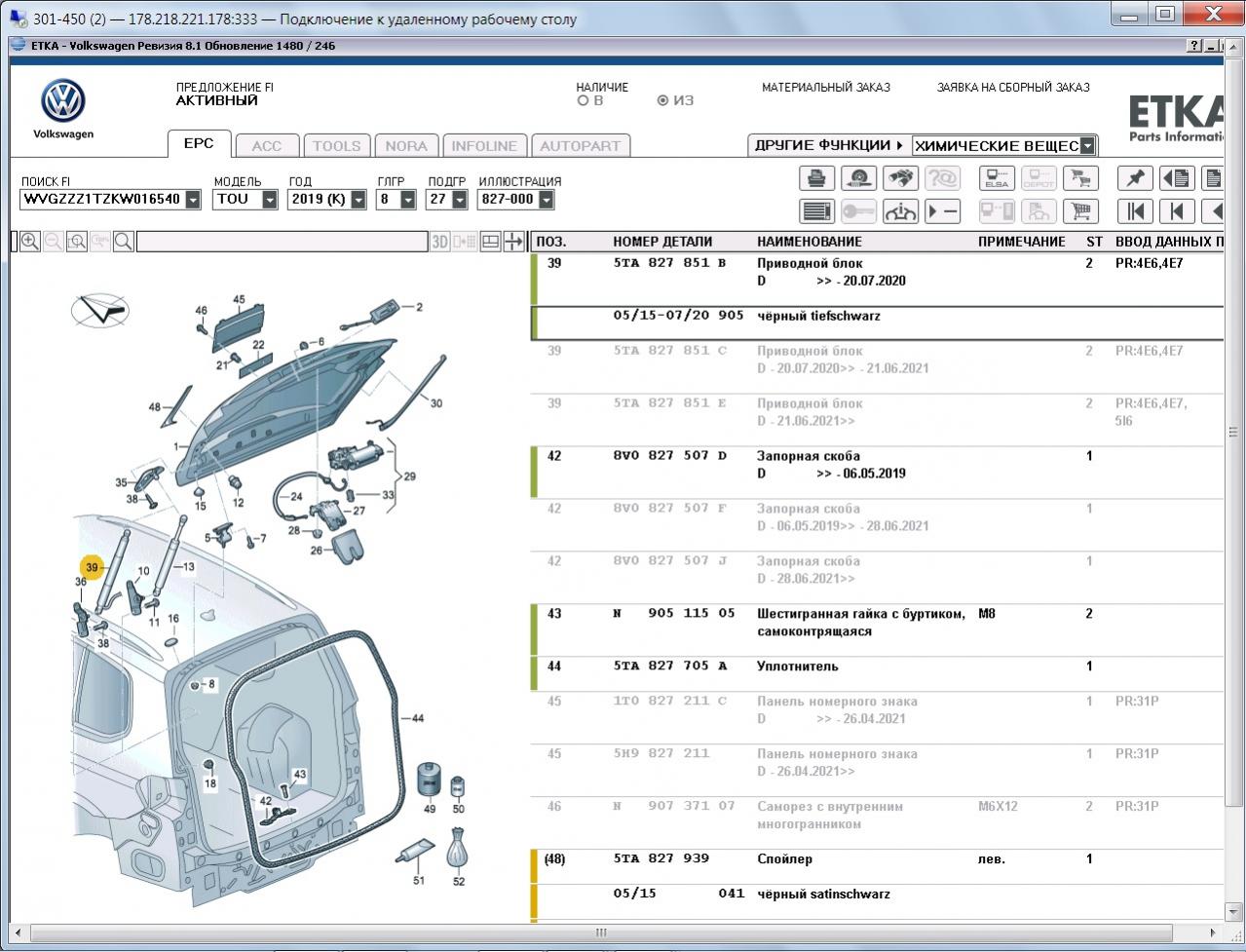Image resolution: width=1246 pixels, height=952 pixels.
Task: Click the ПОЗ. column header
Action: (x=551, y=242)
